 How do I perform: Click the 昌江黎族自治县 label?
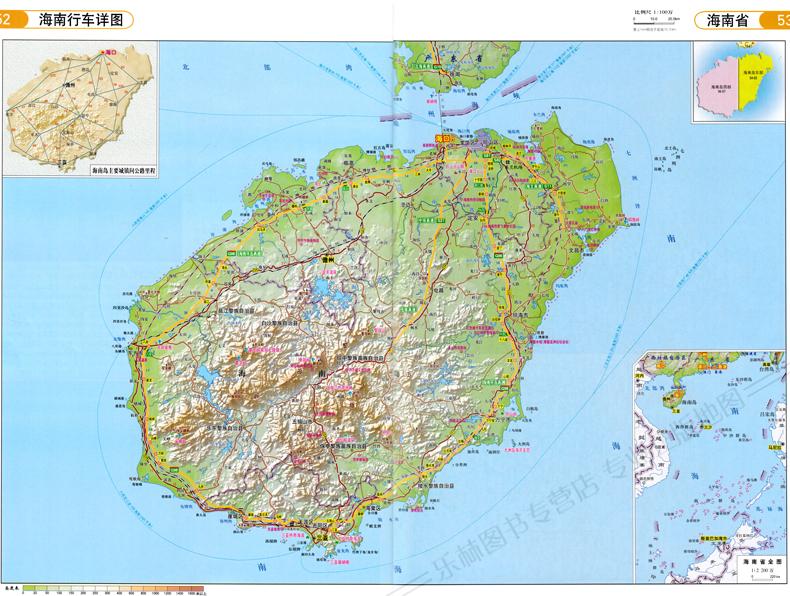pyautogui.click(x=237, y=311)
